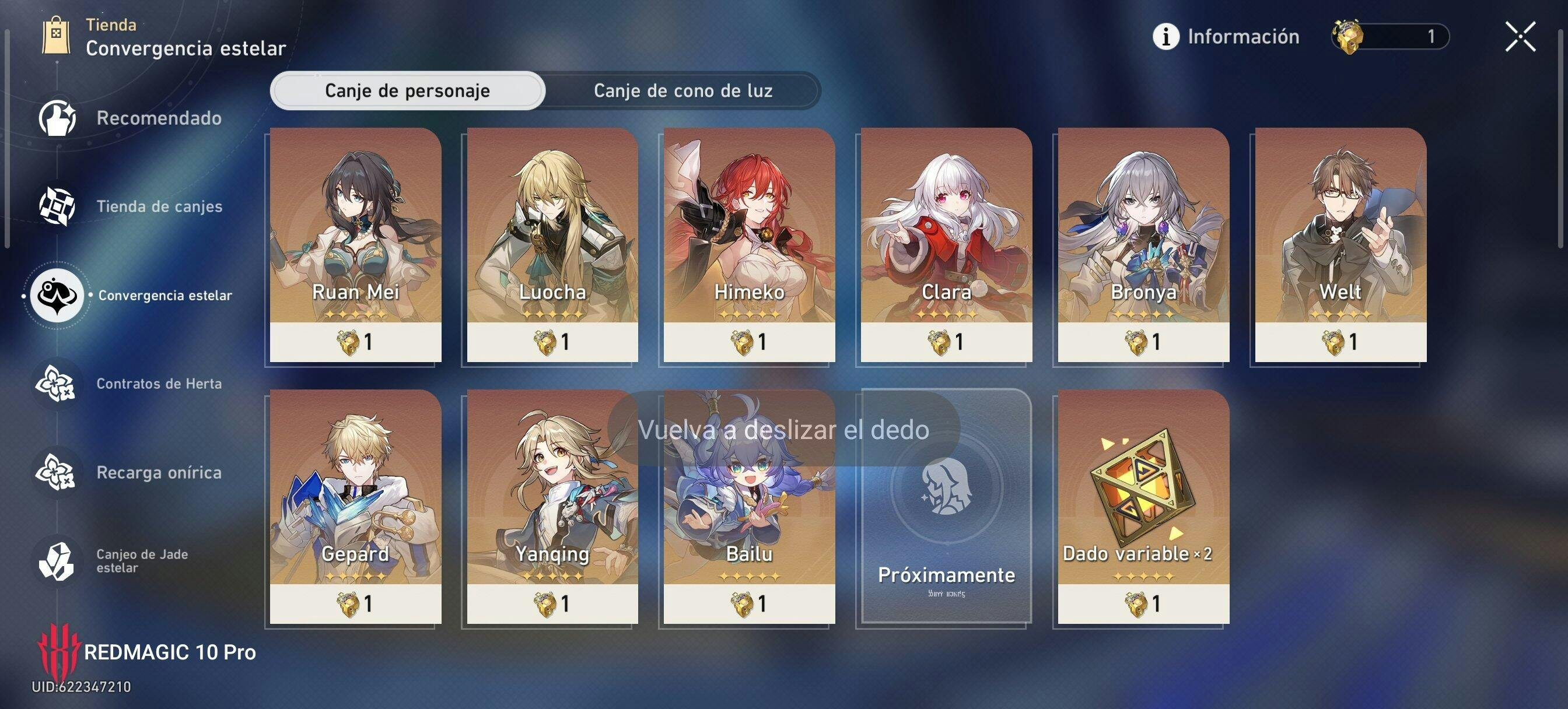Click the Información info icon
This screenshot has width=1568, height=709.
1165,37
